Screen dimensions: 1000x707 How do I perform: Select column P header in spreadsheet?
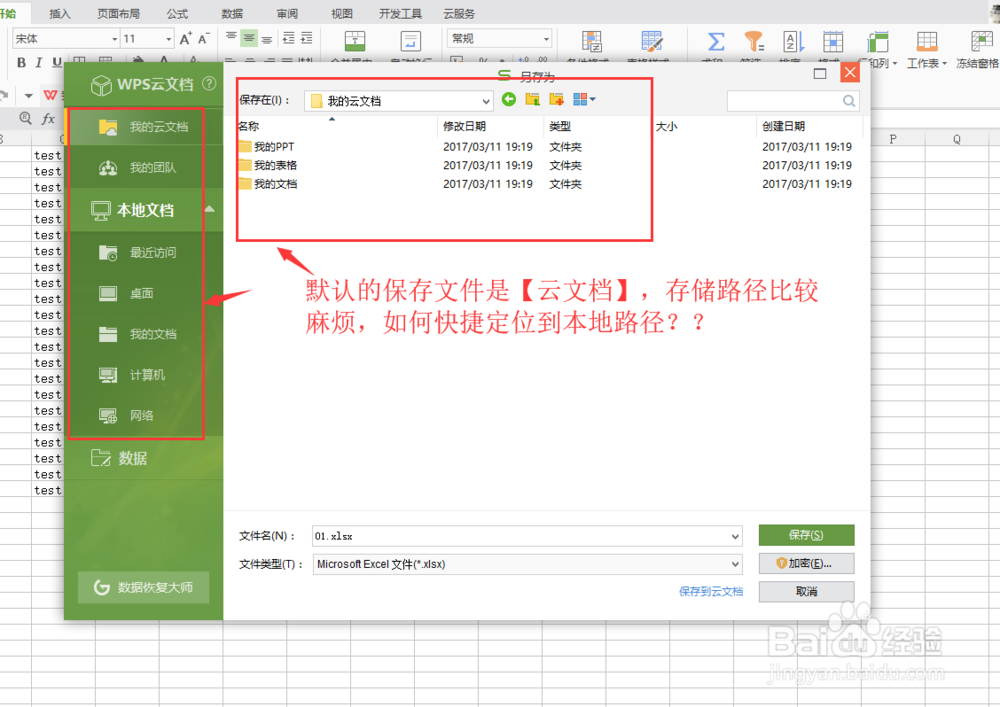893,139
